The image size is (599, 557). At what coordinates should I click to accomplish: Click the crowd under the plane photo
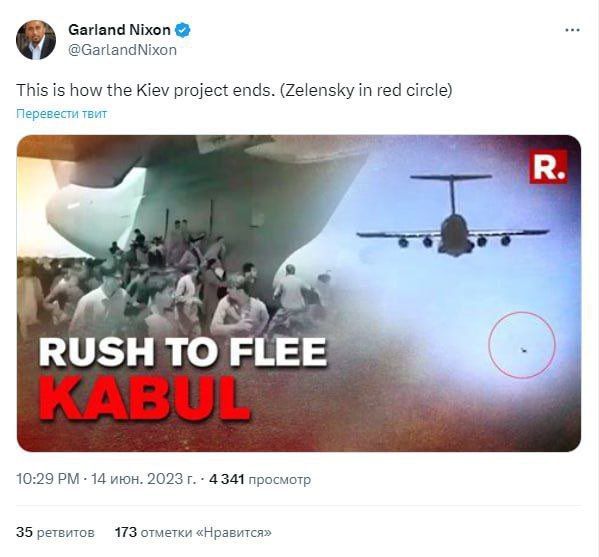click(176, 283)
